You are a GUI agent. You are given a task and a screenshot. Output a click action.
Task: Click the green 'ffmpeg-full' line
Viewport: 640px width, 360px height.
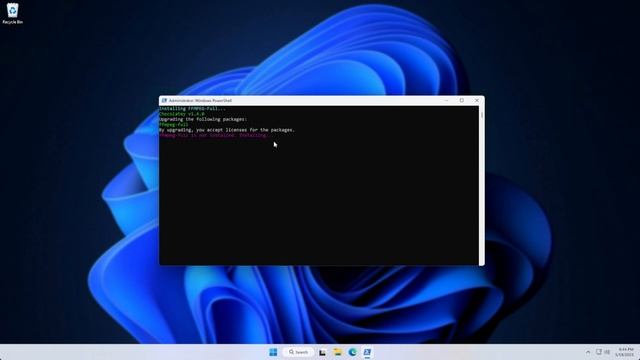174,124
